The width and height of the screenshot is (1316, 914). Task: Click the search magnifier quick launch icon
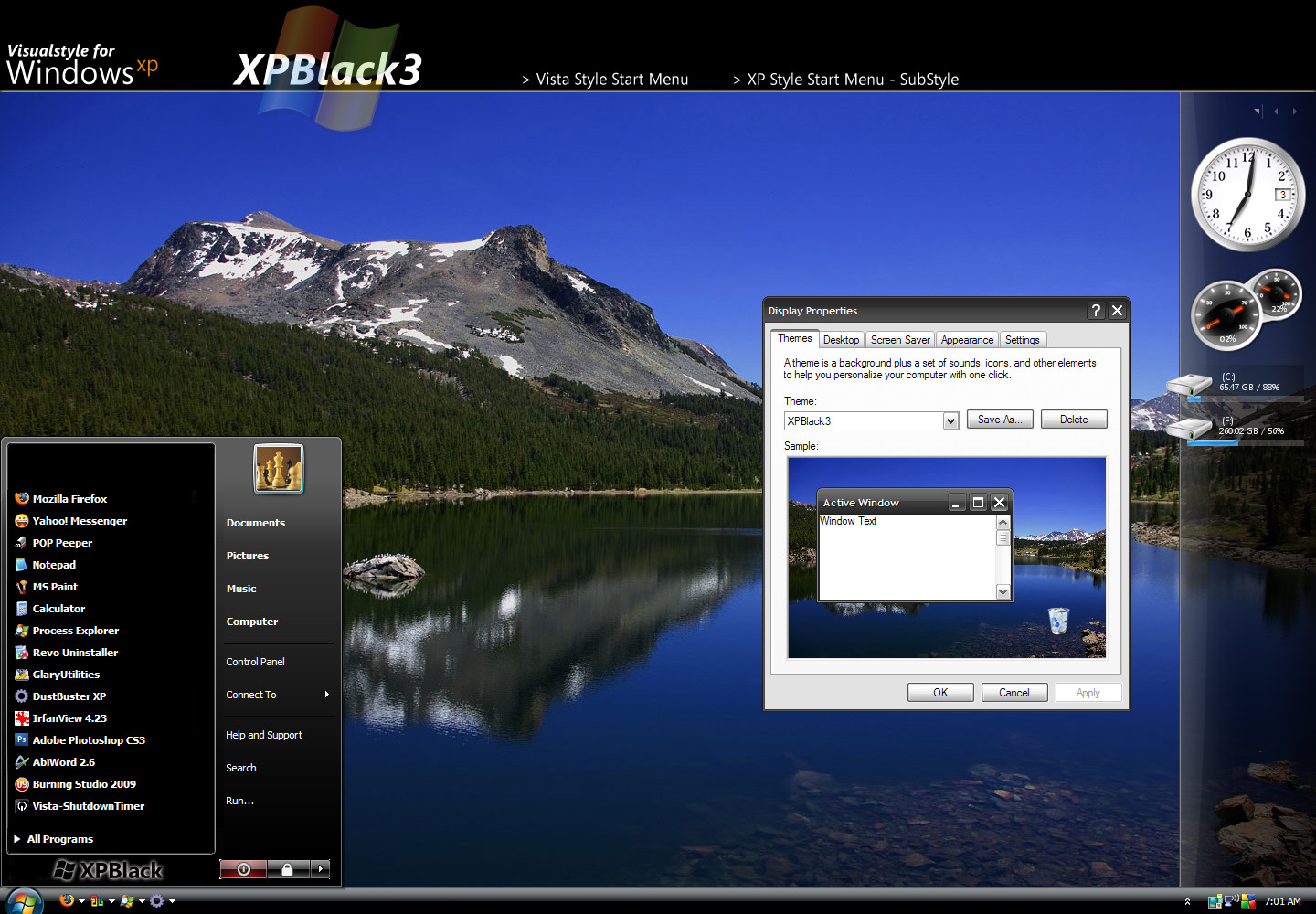tap(127, 900)
